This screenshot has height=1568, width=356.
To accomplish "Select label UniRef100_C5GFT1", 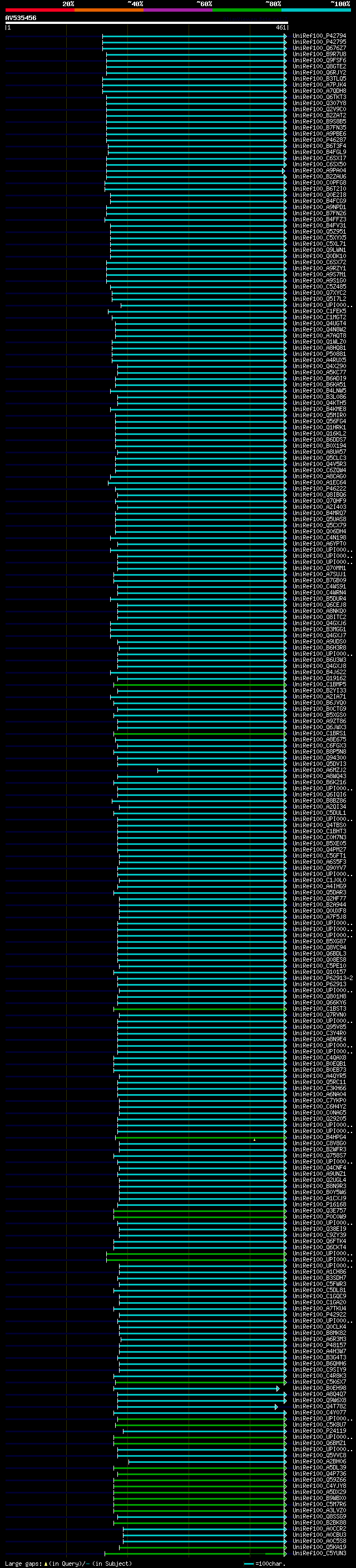I will pyautogui.click(x=319, y=855).
